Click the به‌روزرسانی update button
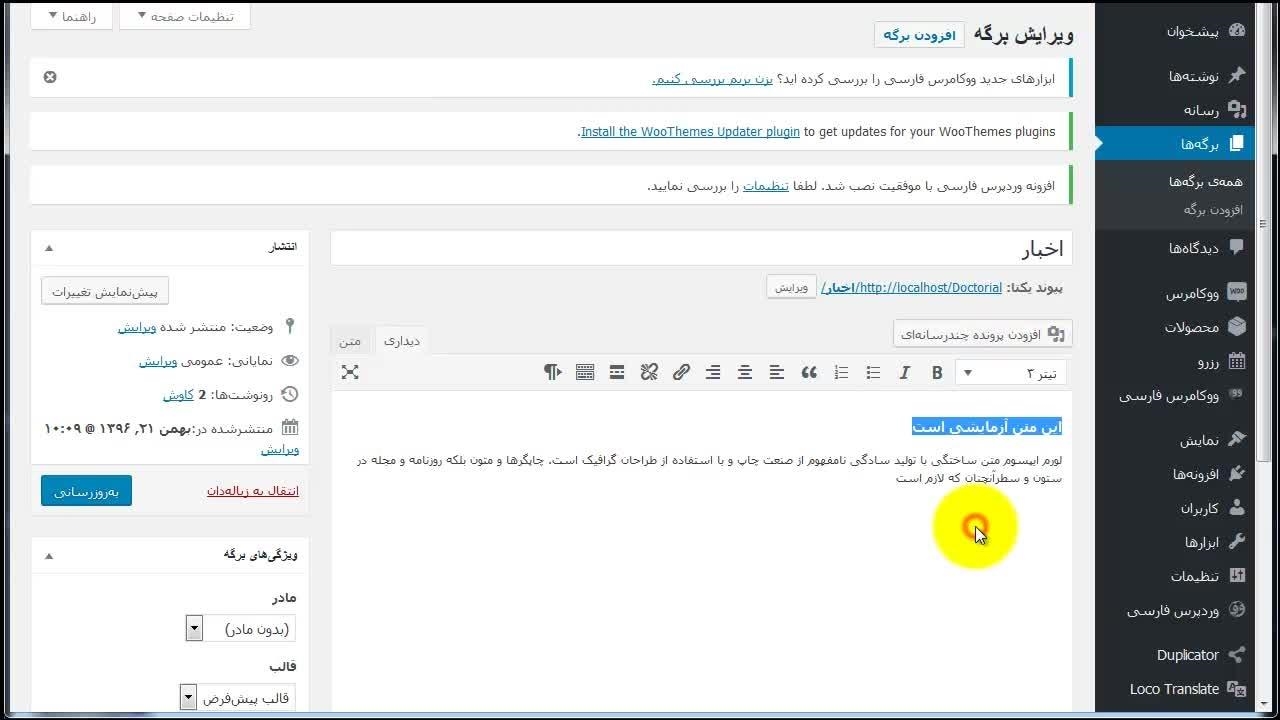The image size is (1280, 720). tap(86, 491)
